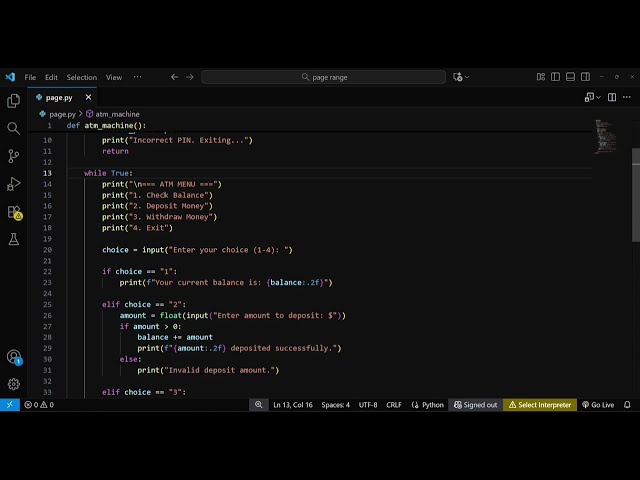The height and width of the screenshot is (480, 640).
Task: Open the remote window indicator
Action: click(10, 404)
